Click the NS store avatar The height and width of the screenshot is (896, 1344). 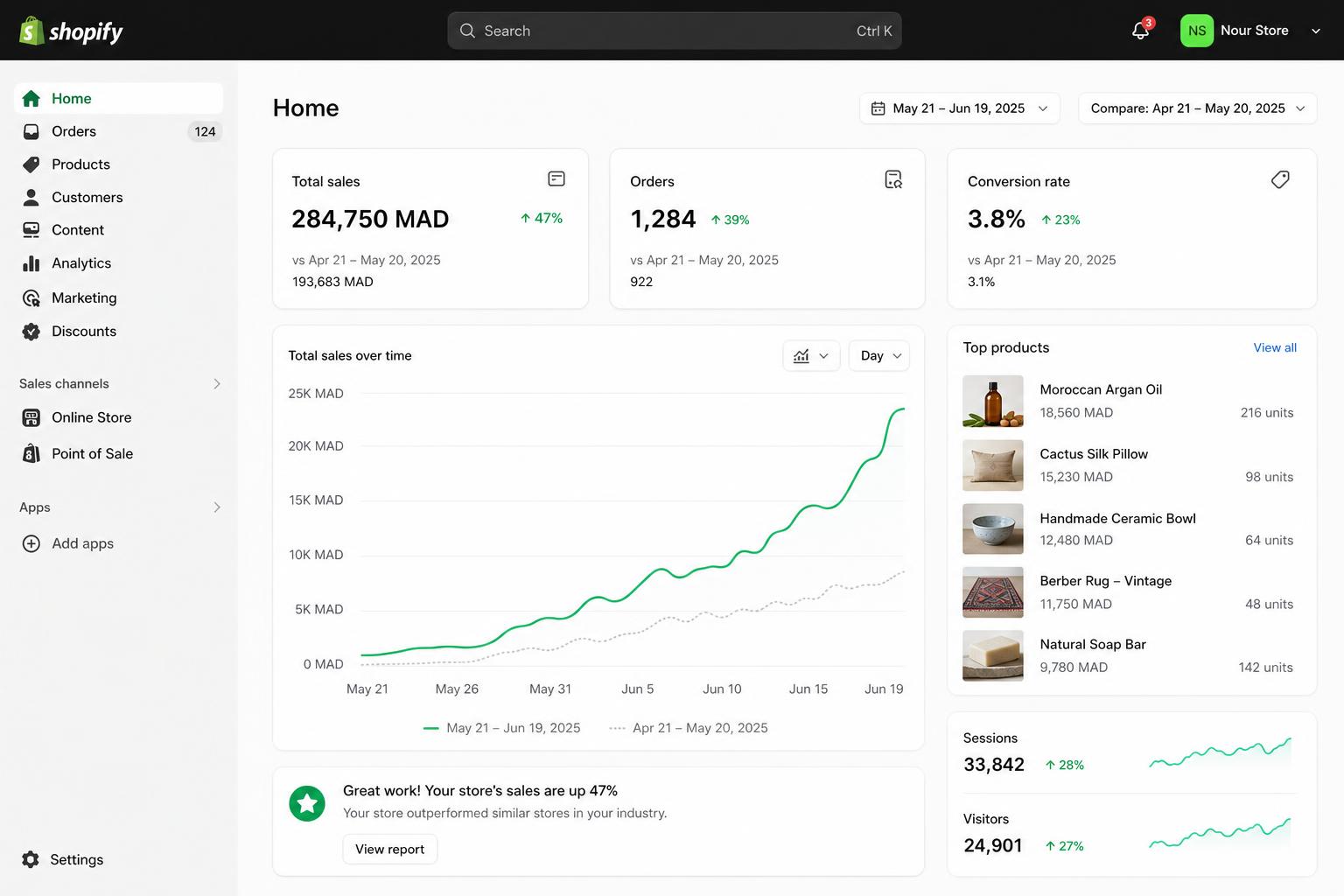coord(1196,31)
